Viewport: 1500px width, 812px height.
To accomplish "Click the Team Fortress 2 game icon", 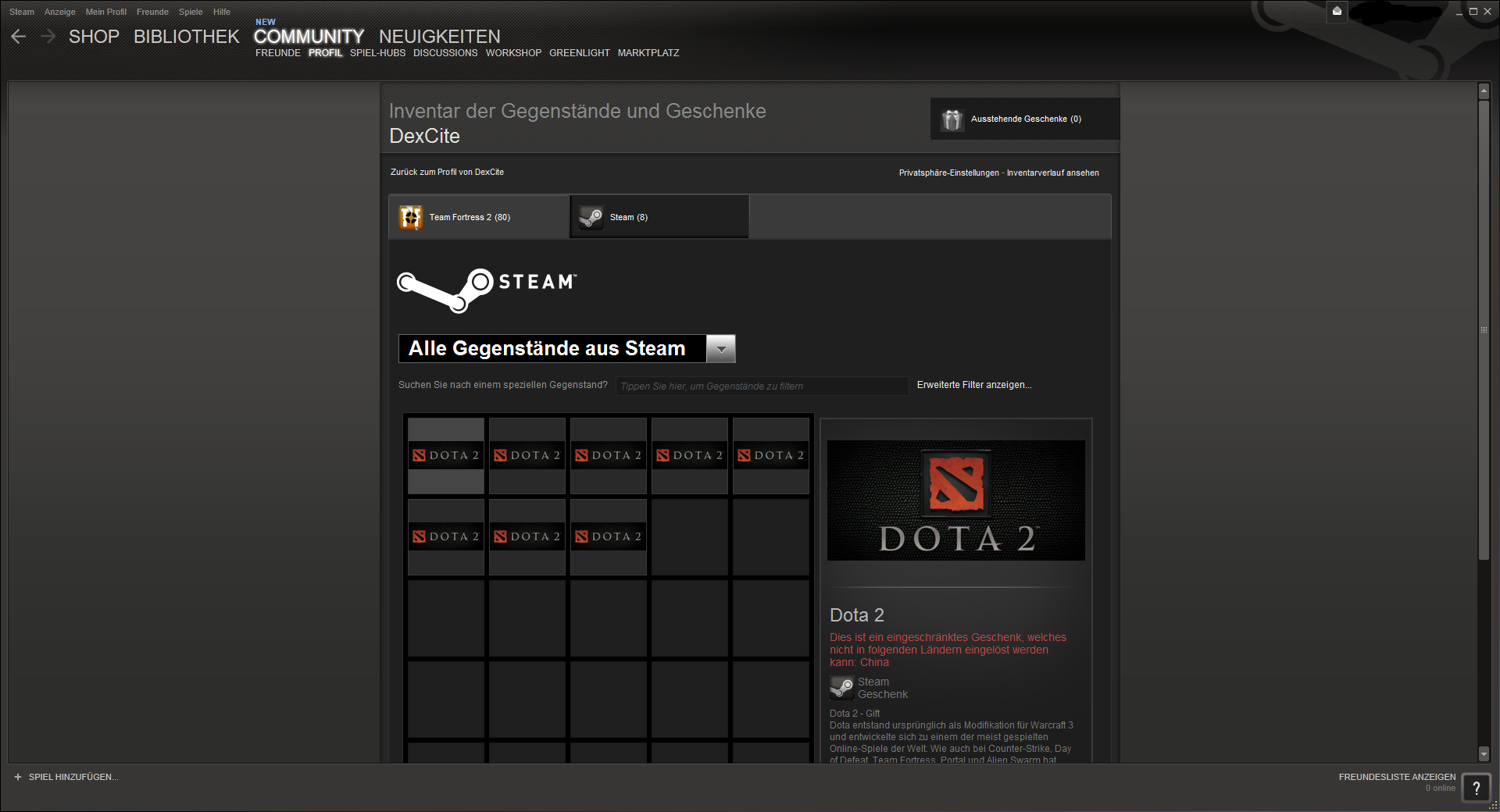I will [411, 217].
